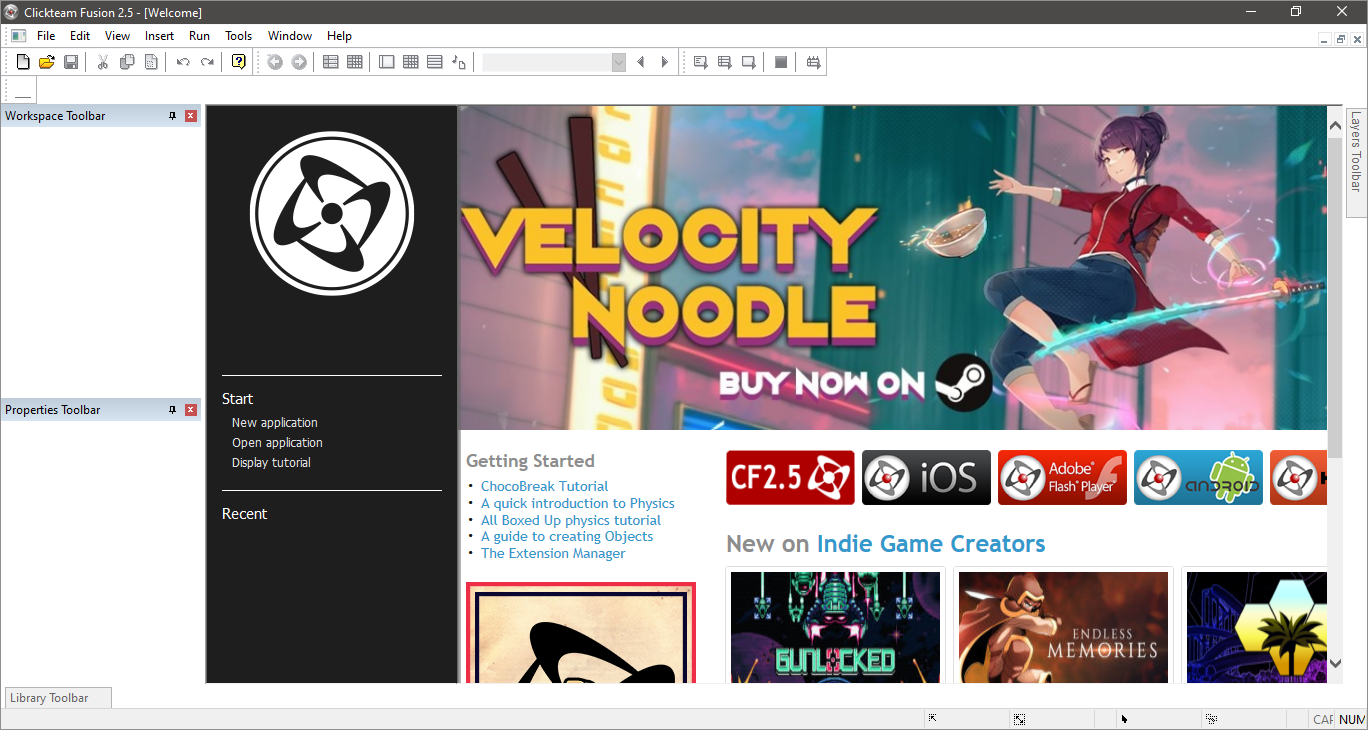
Task: Open A guide to creating Objects link
Action: click(x=567, y=537)
